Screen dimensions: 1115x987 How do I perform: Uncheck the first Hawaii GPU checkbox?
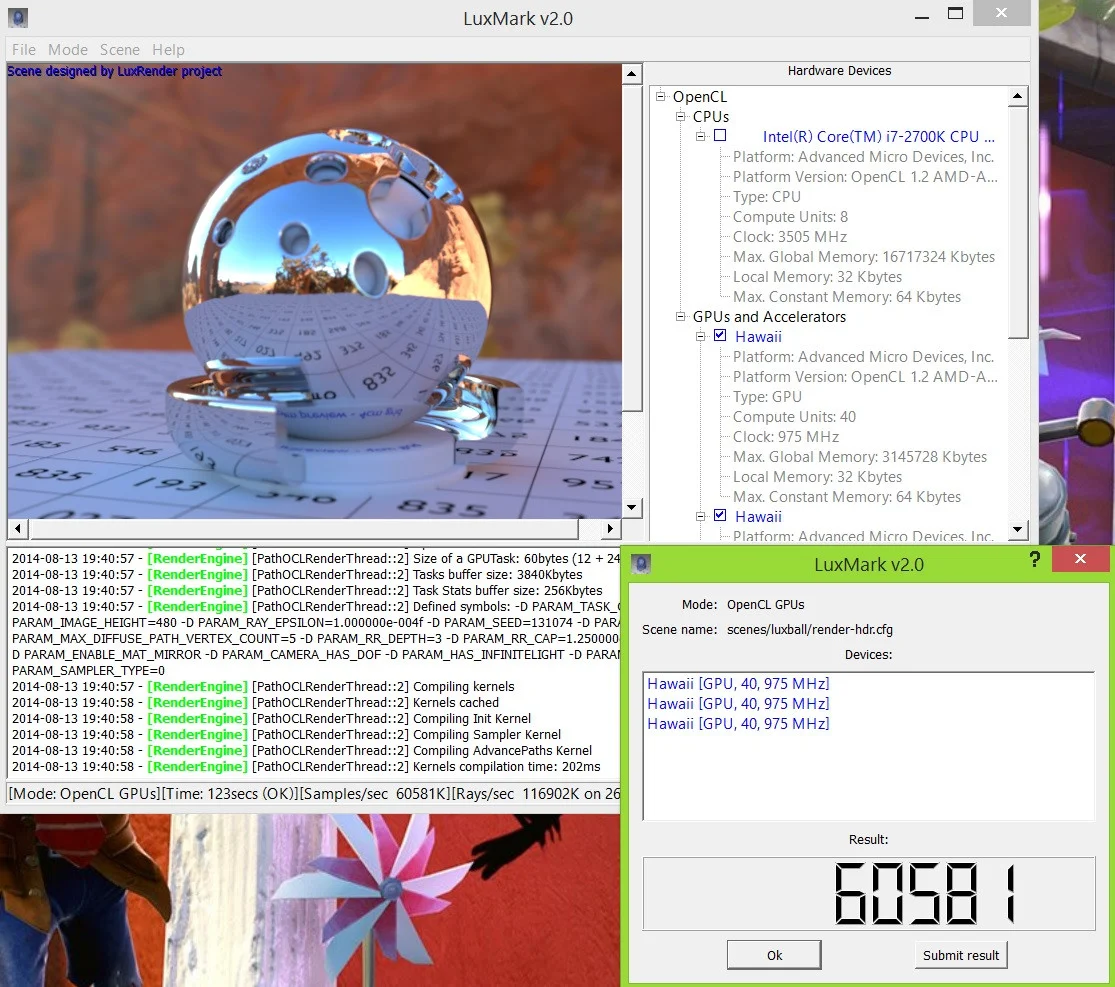pos(720,335)
